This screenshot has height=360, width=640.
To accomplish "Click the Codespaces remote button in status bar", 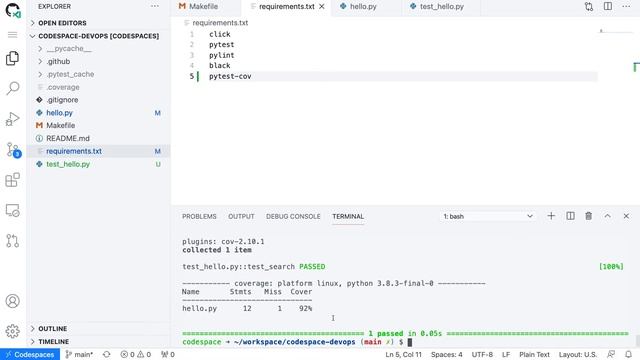I will tap(30, 354).
